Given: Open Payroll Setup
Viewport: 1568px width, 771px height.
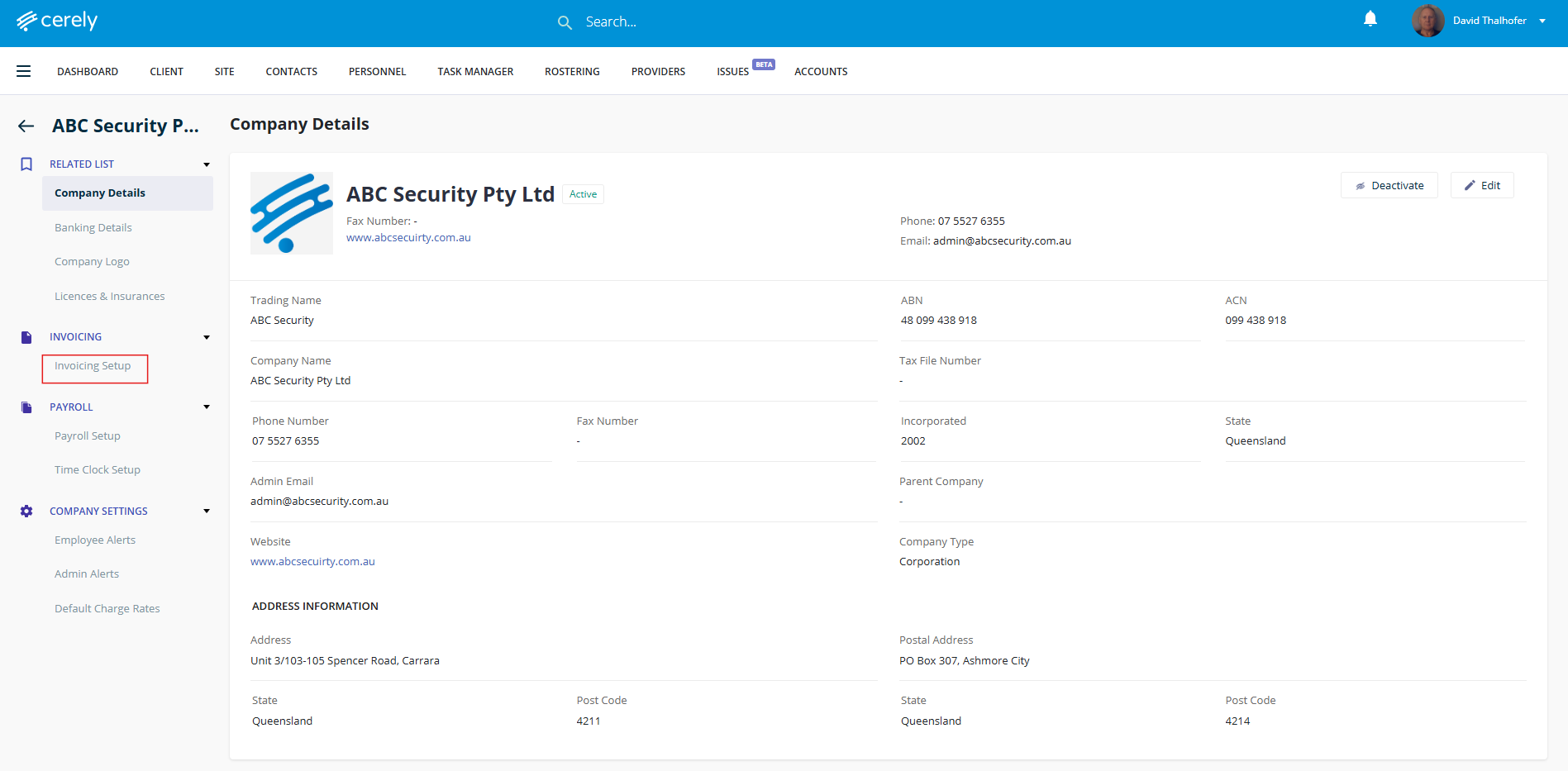Looking at the screenshot, I should [x=88, y=436].
